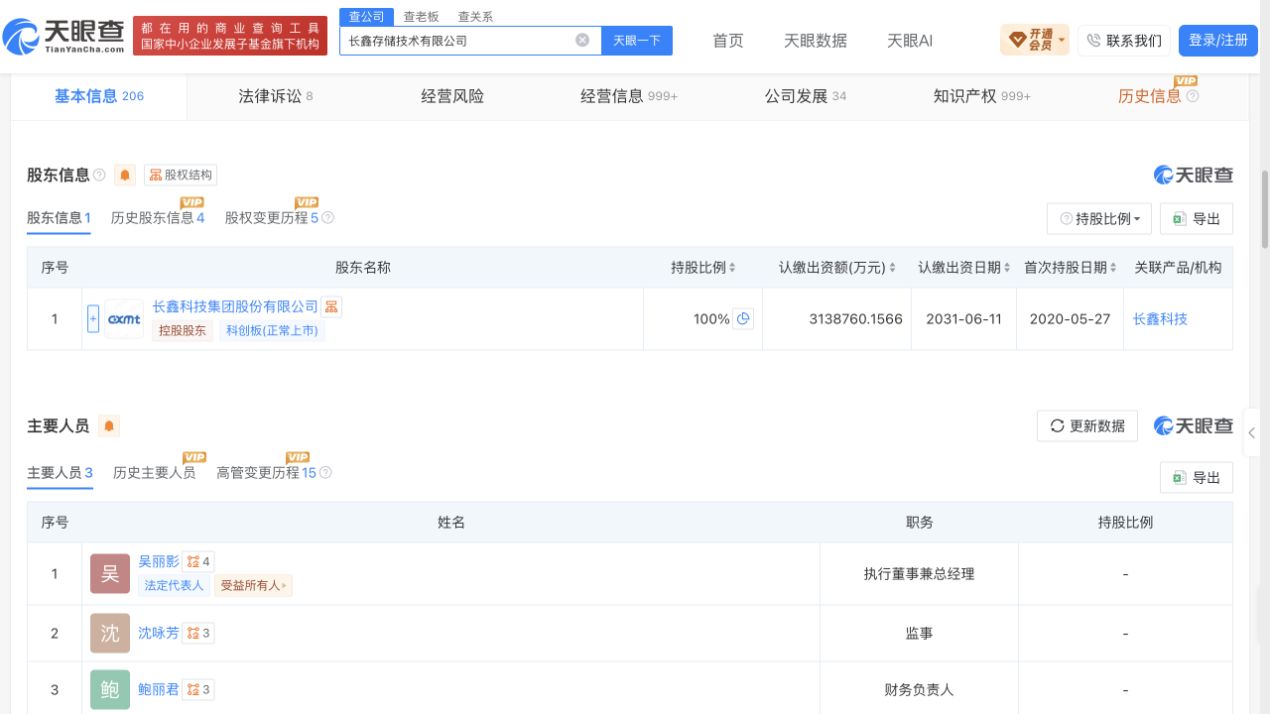
Task: Click the equity icon beside 长鑫科技集团股份有限公司
Action: coord(332,307)
